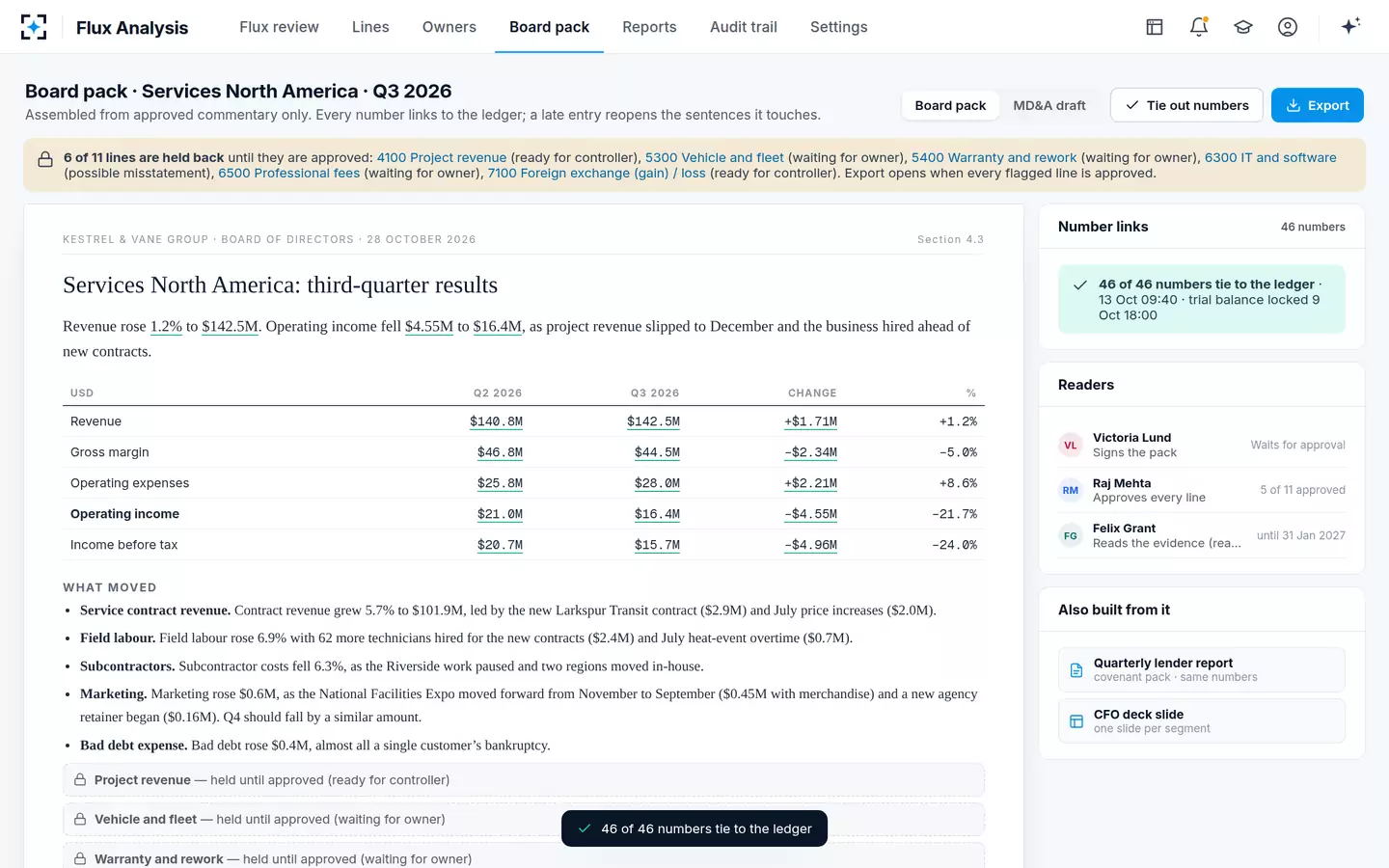Switch to MD&A draft view
Screen dimensions: 1389x868
(1049, 105)
